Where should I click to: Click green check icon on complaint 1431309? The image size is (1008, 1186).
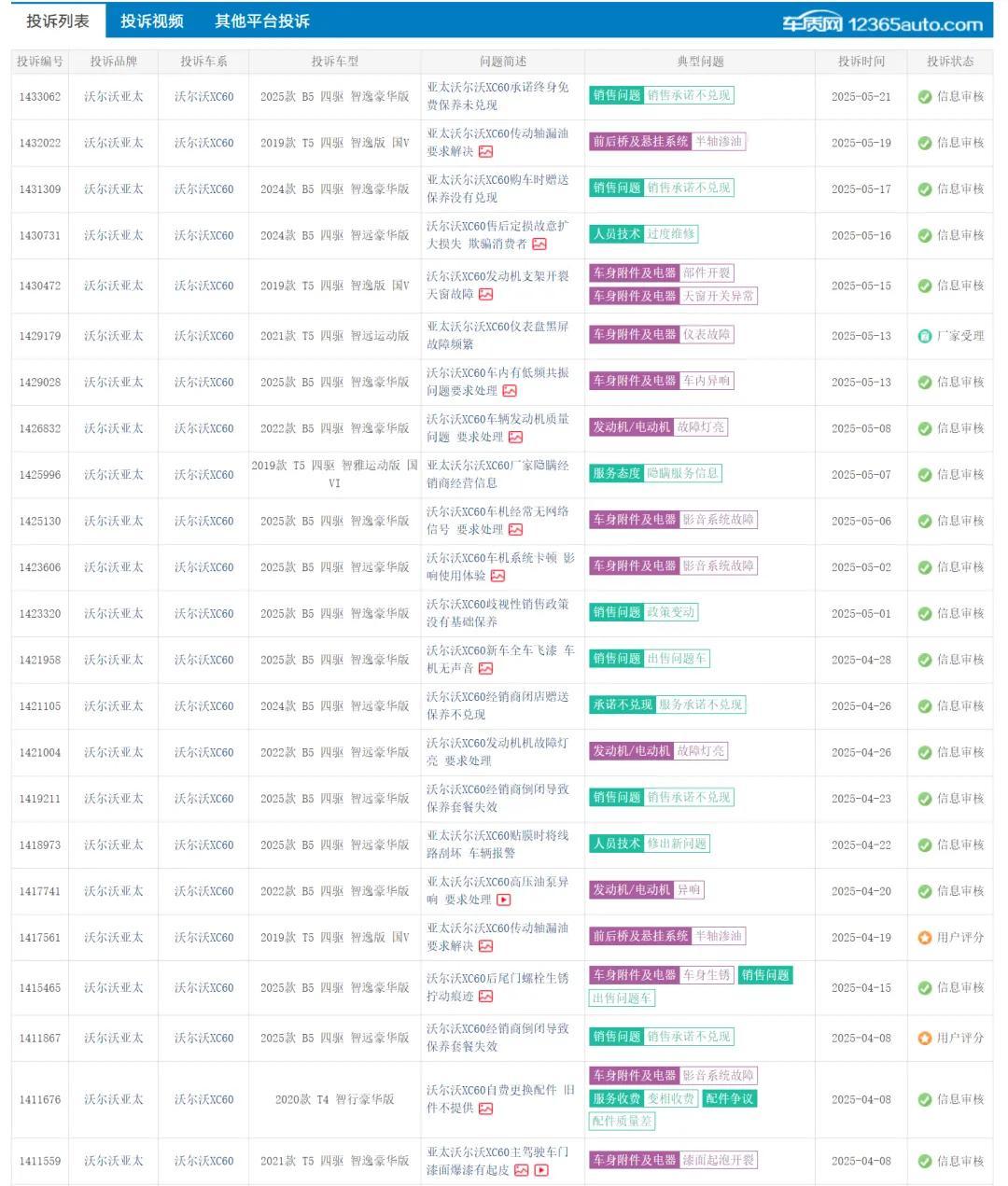coord(925,189)
